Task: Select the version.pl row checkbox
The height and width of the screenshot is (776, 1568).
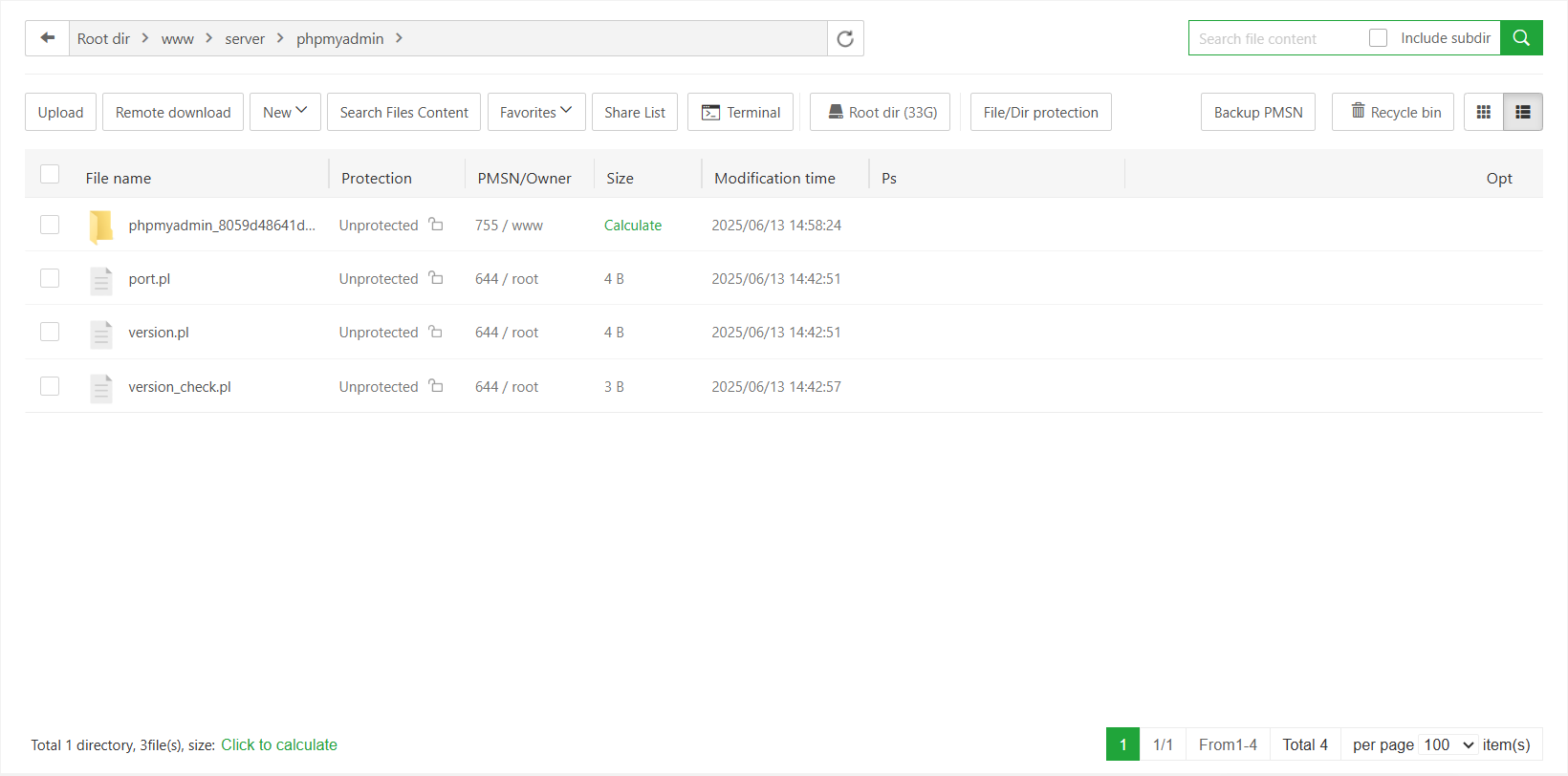Action: (50, 332)
